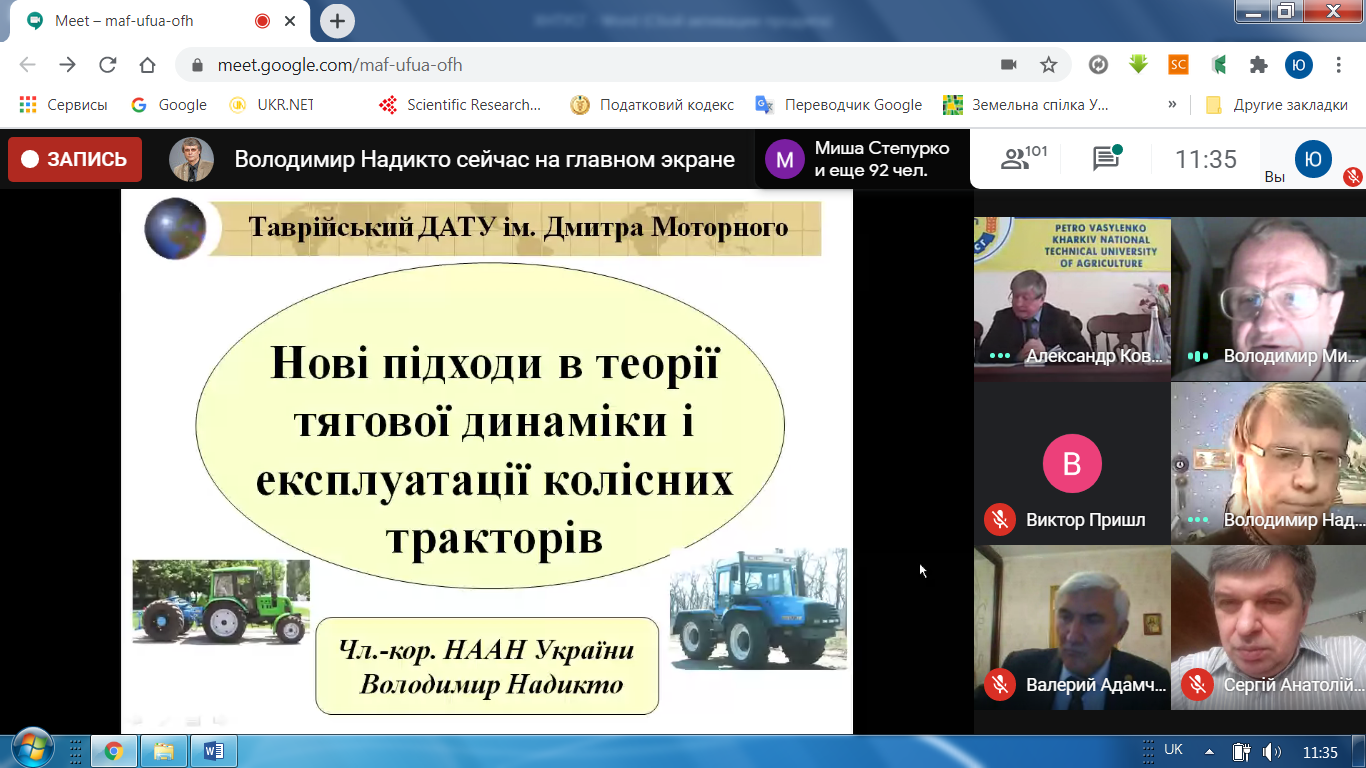
Task: Open the UKR.NET bookmark
Action: coord(272,105)
